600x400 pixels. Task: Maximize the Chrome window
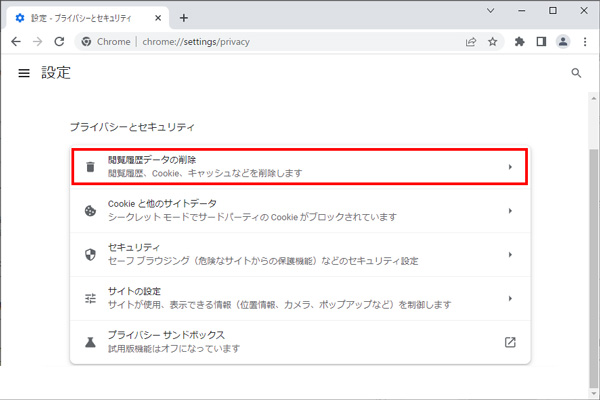click(x=553, y=11)
